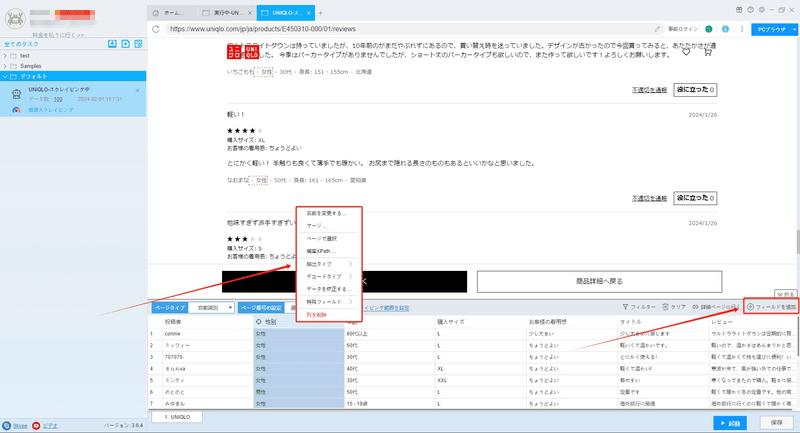Click the target icon in 性別 column header

(259, 322)
